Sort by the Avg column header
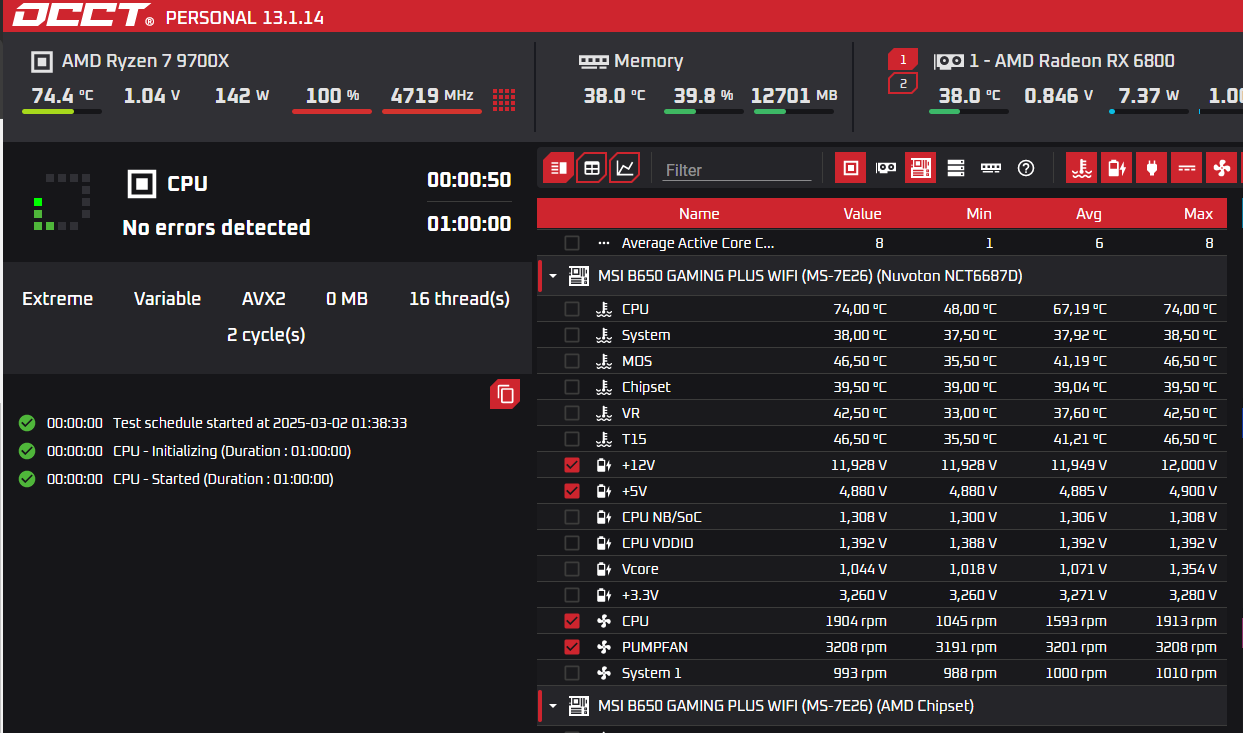 (1088, 213)
